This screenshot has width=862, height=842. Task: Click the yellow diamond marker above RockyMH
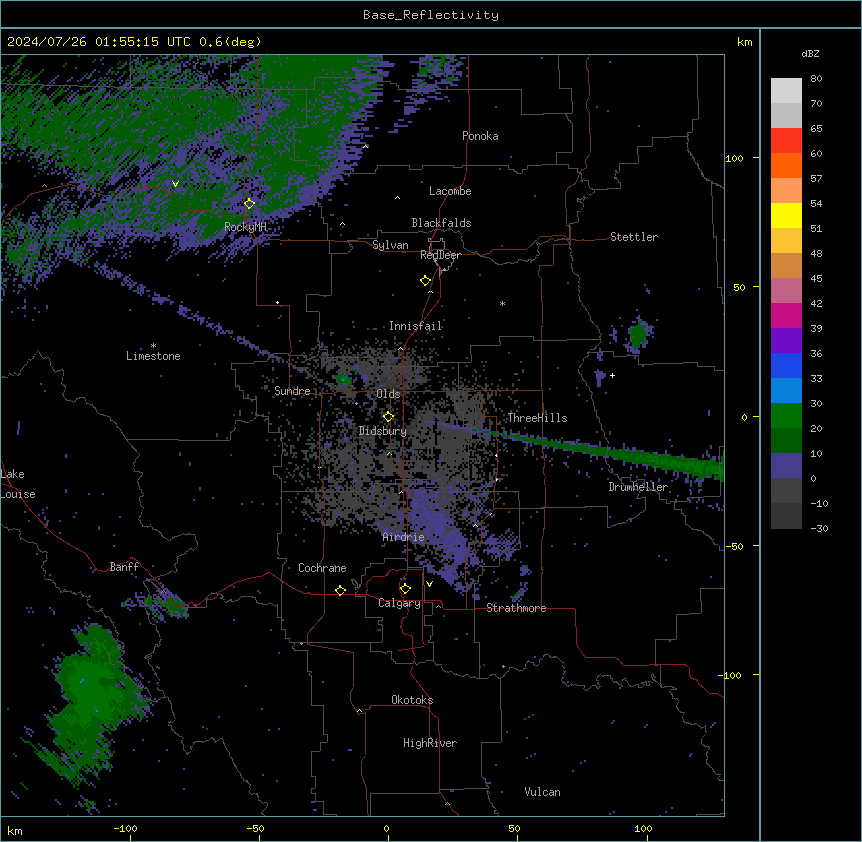[249, 203]
